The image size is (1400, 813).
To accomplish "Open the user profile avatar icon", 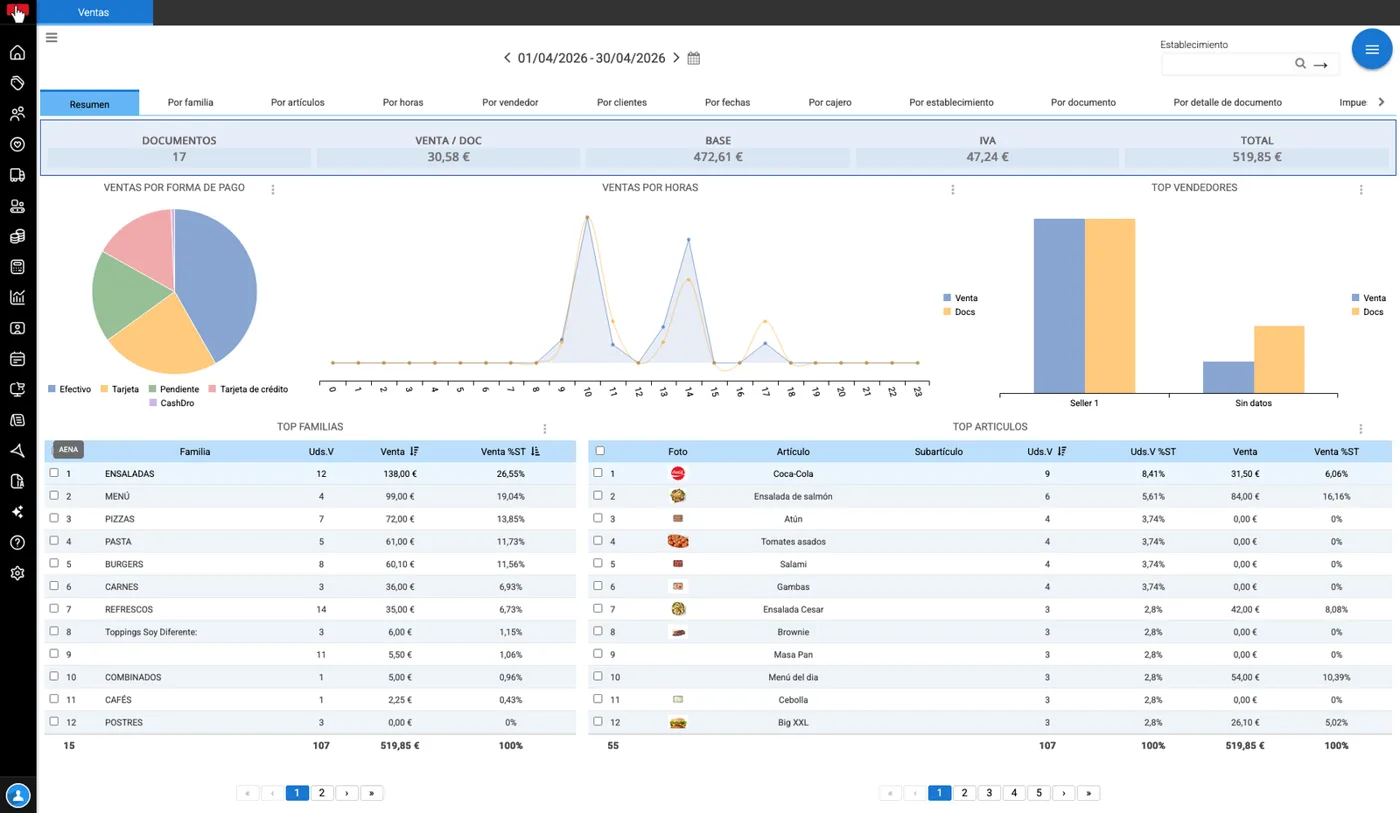I will tap(18, 795).
